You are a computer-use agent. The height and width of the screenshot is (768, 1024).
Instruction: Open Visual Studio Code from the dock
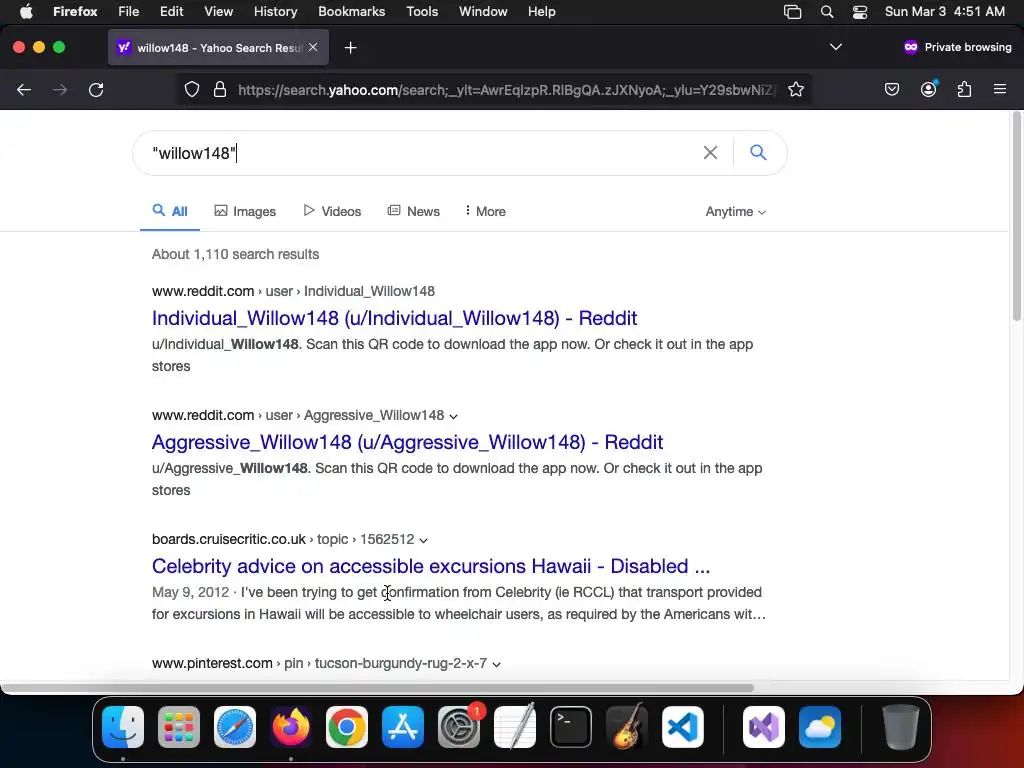(x=683, y=727)
